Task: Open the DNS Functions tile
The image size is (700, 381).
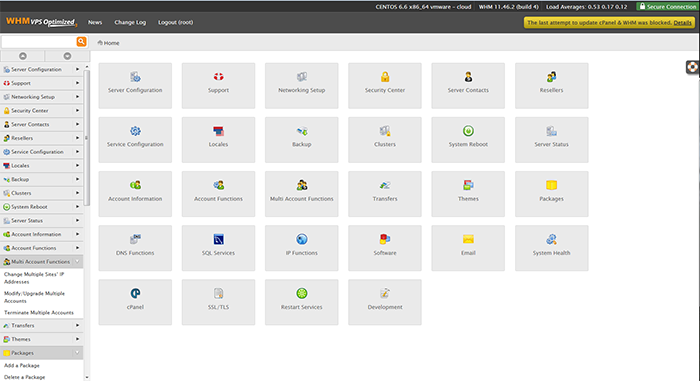Action: click(x=135, y=248)
